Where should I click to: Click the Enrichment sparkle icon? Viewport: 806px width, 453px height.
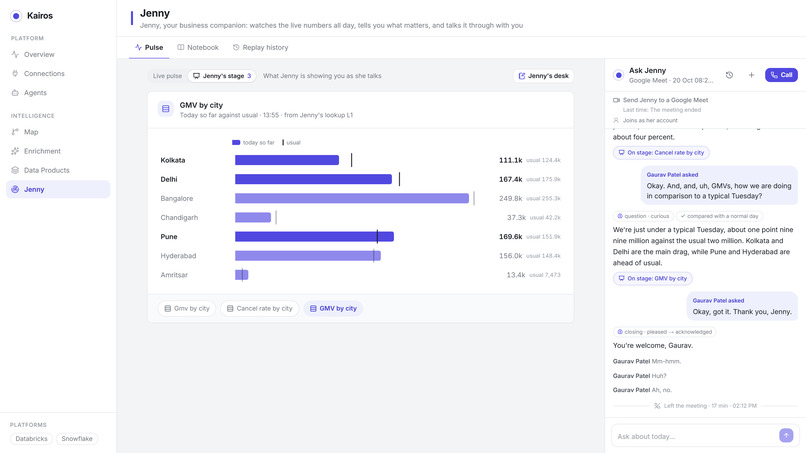15,151
